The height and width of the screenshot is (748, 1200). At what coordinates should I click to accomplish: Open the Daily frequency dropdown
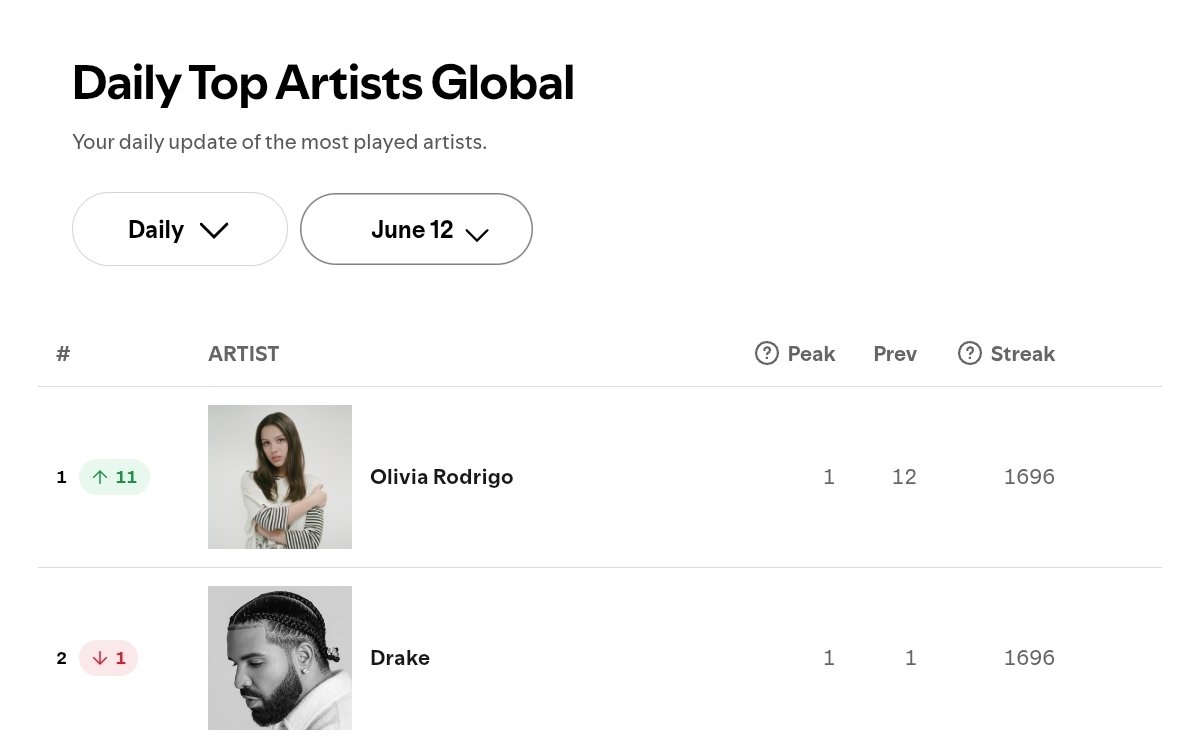[x=180, y=229]
